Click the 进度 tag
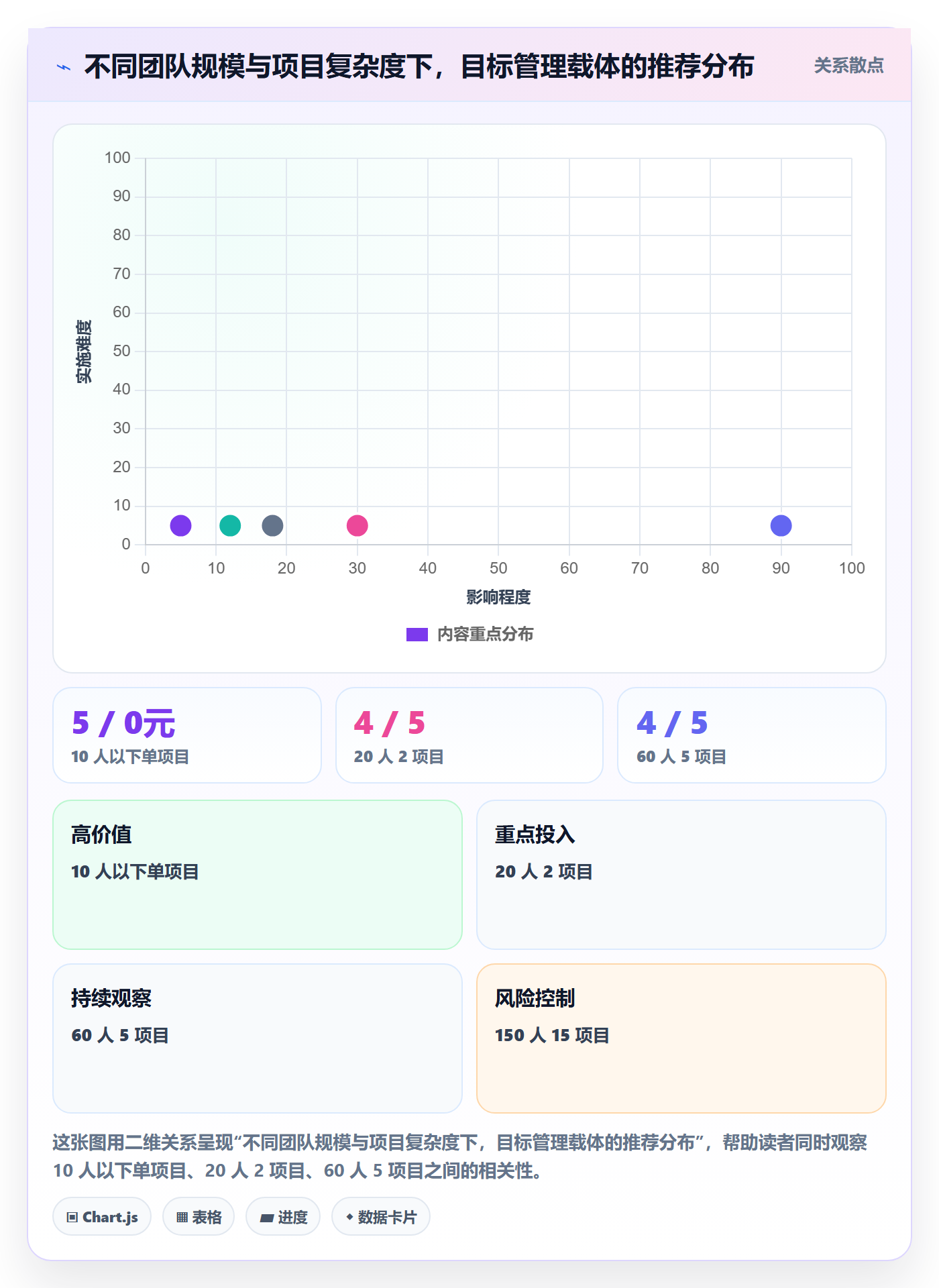This screenshot has height=1288, width=939. point(283,1217)
